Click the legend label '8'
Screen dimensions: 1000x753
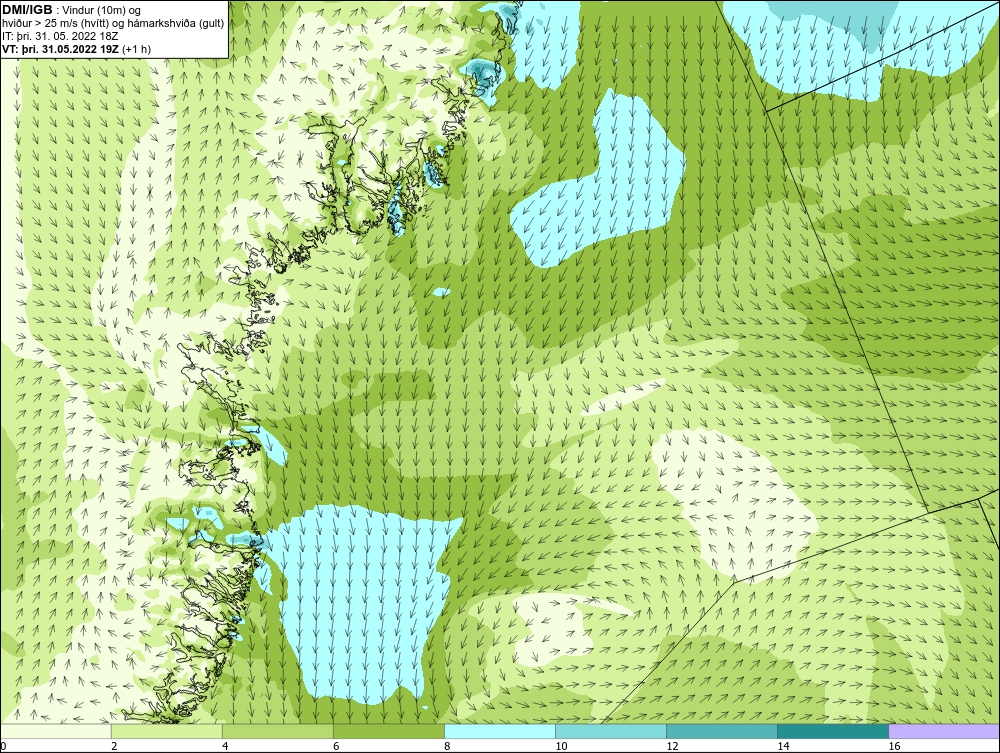pos(447,746)
